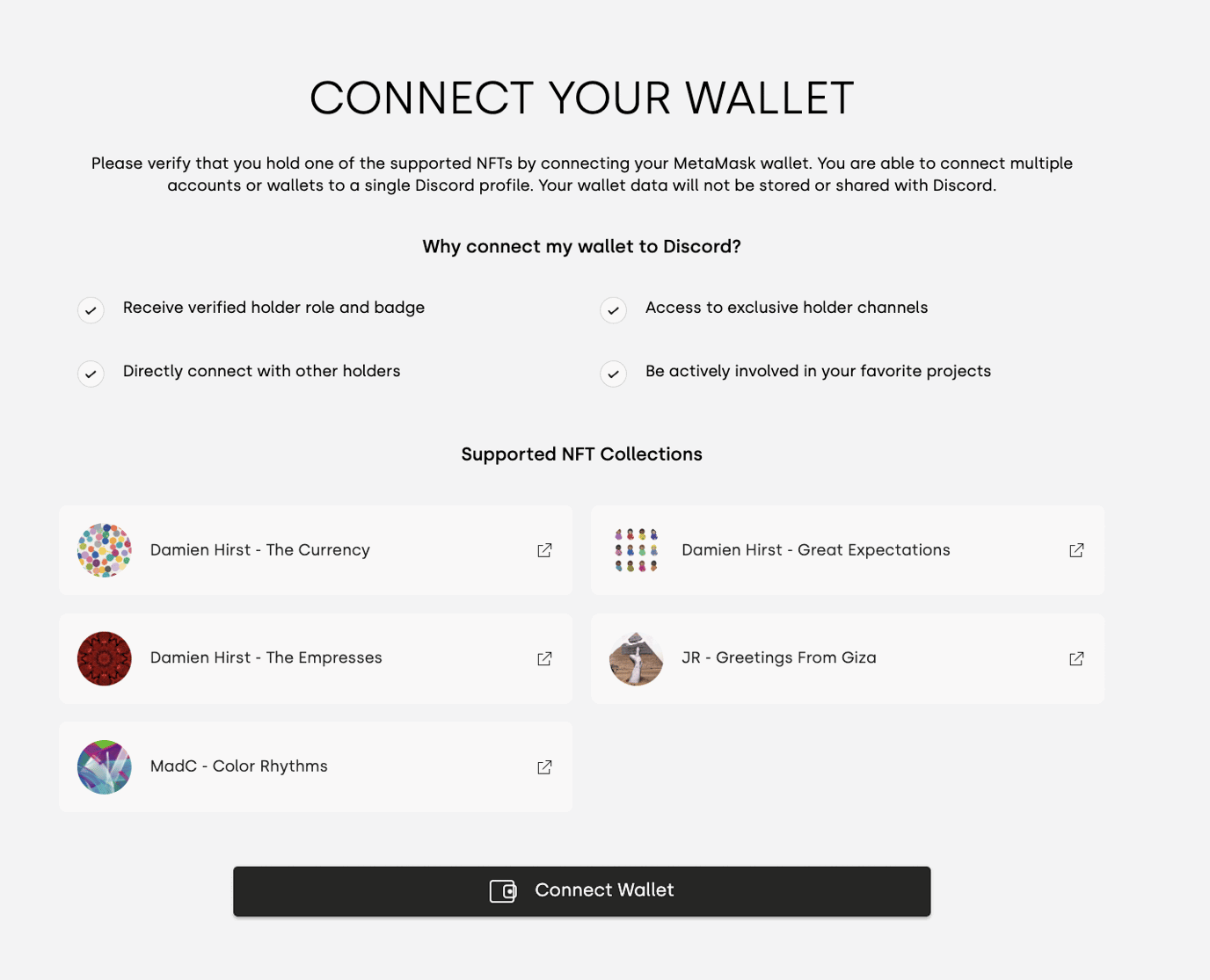Viewport: 1210px width, 980px height.
Task: Click Greetings From Giza thumbnail image
Action: click(636, 658)
